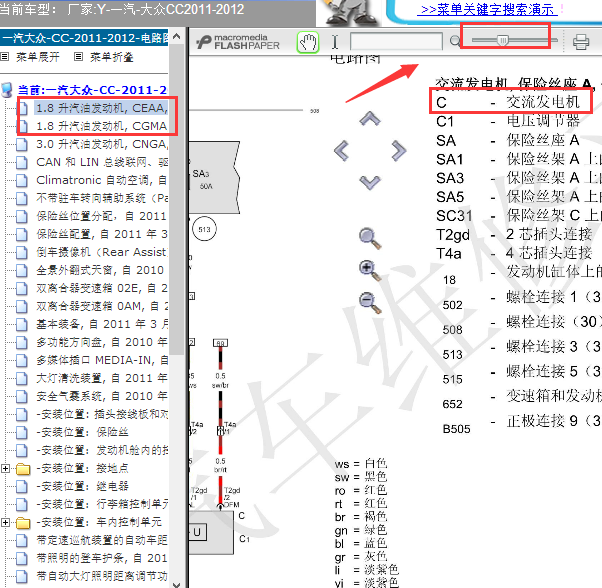Click the right navigation arrow overlay
This screenshot has width=602, height=588.
pyautogui.click(x=399, y=150)
